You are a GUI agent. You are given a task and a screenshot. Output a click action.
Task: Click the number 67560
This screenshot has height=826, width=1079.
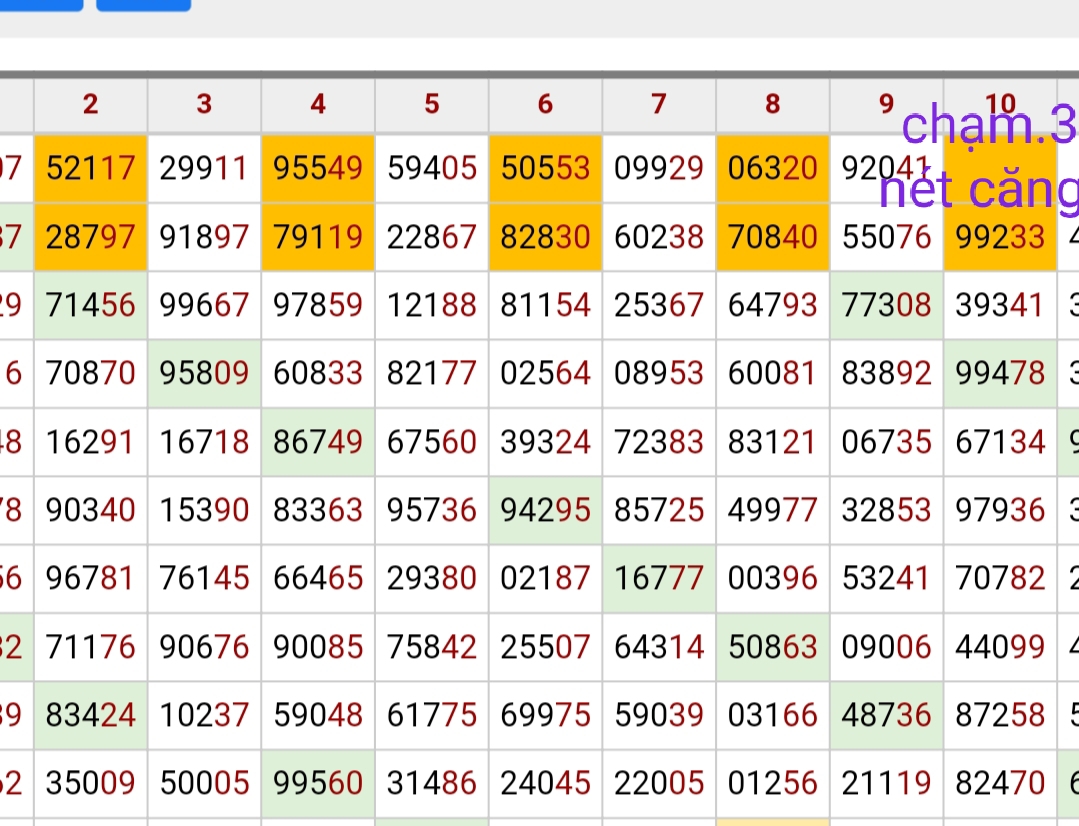pyautogui.click(x=431, y=442)
